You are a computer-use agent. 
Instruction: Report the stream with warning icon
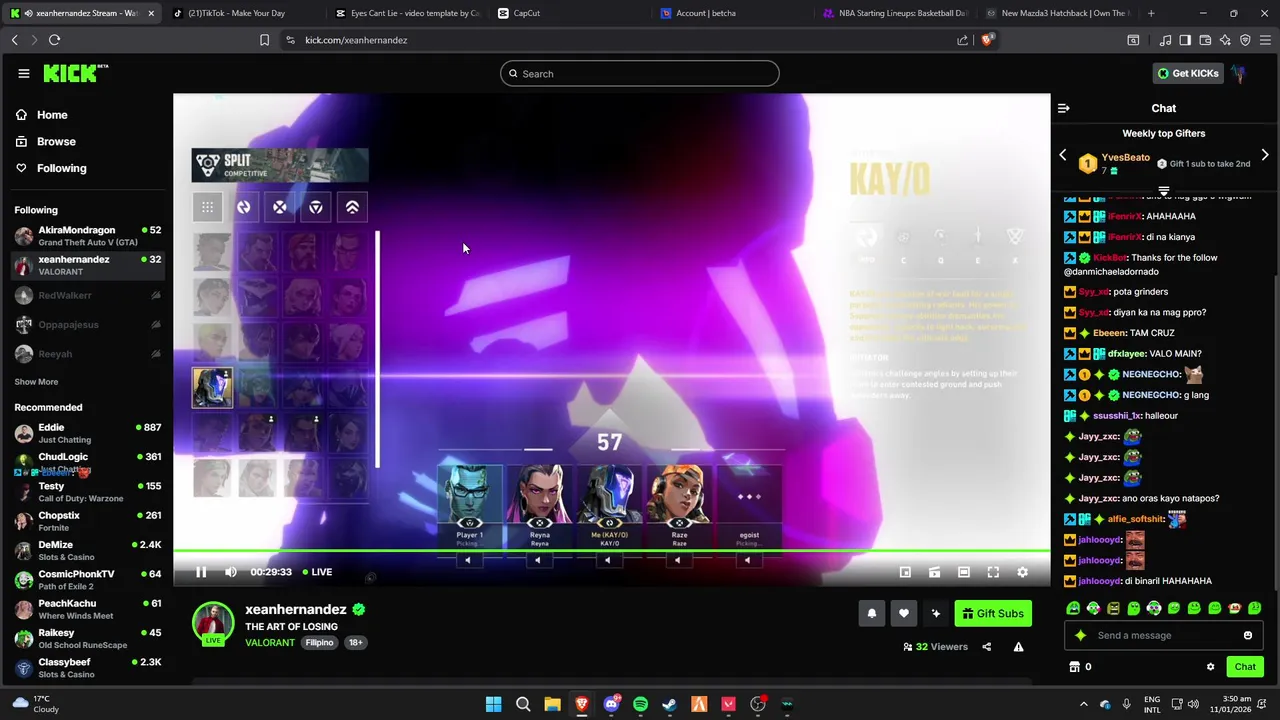click(1018, 647)
